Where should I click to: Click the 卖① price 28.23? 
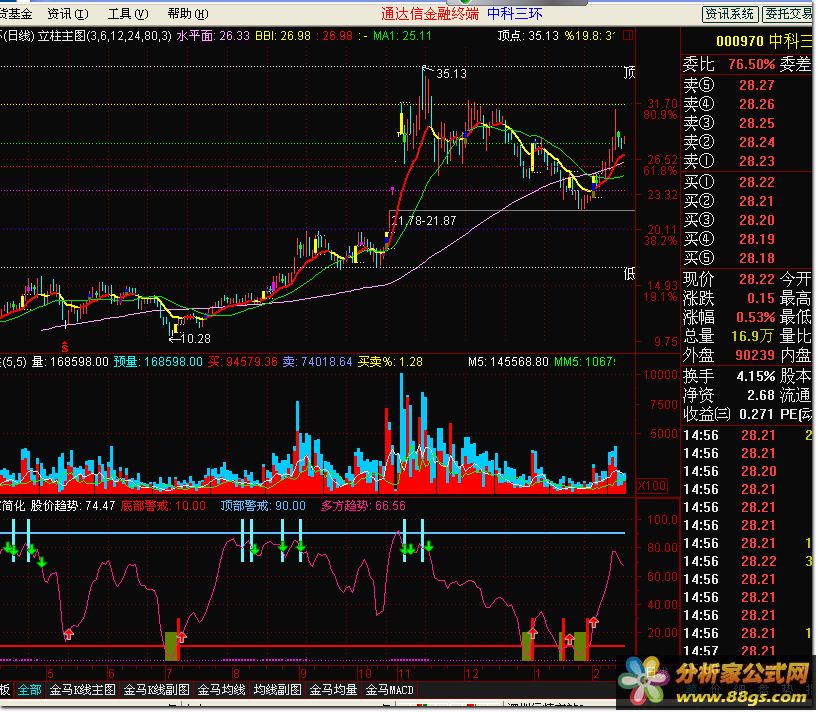[757, 161]
